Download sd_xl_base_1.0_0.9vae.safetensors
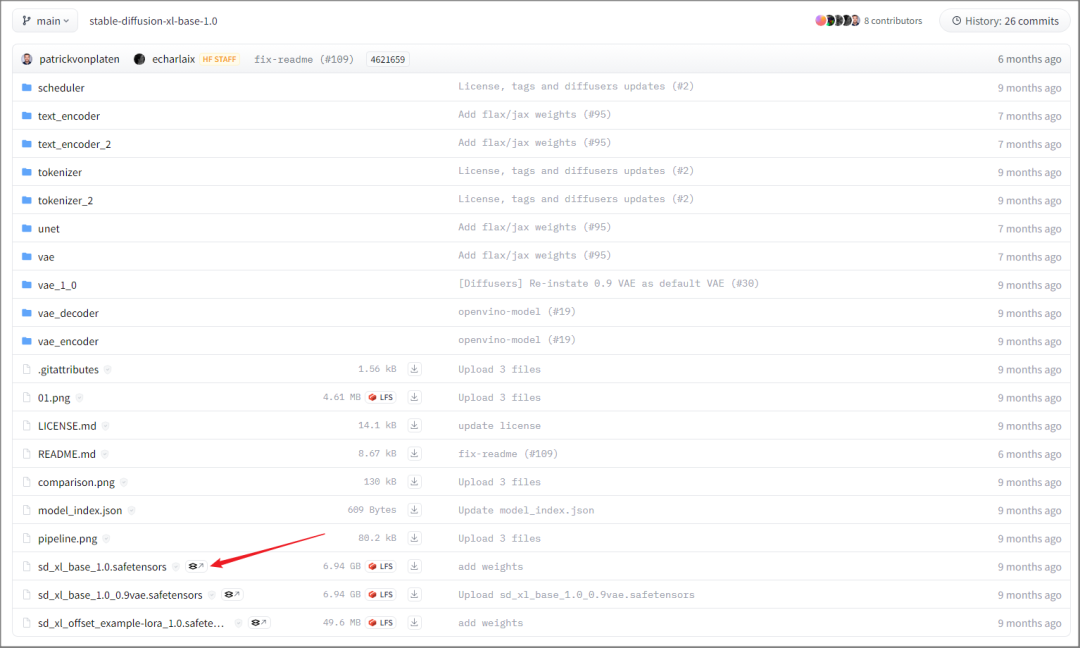 click(414, 595)
